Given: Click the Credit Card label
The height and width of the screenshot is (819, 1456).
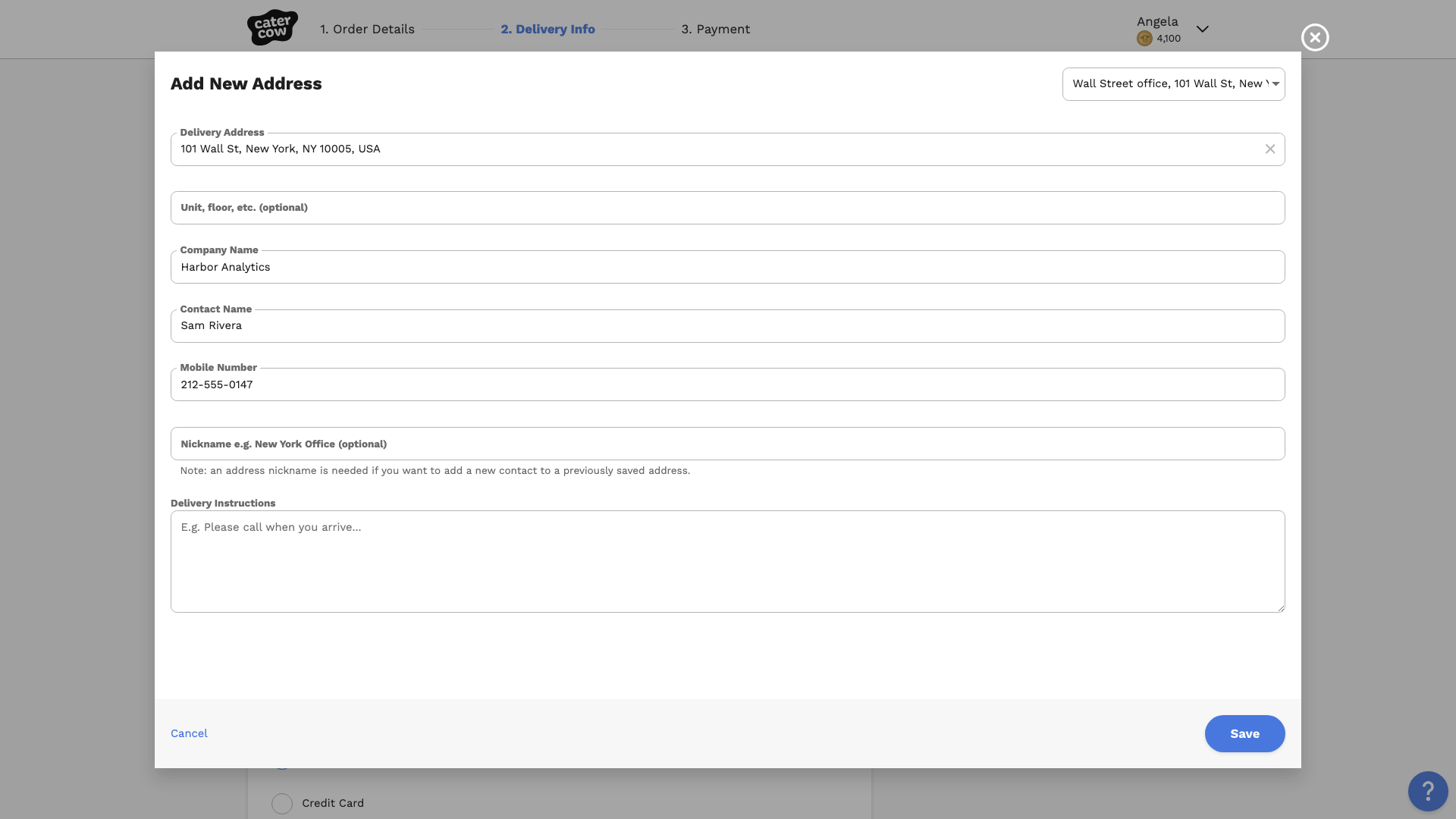Looking at the screenshot, I should 333,803.
